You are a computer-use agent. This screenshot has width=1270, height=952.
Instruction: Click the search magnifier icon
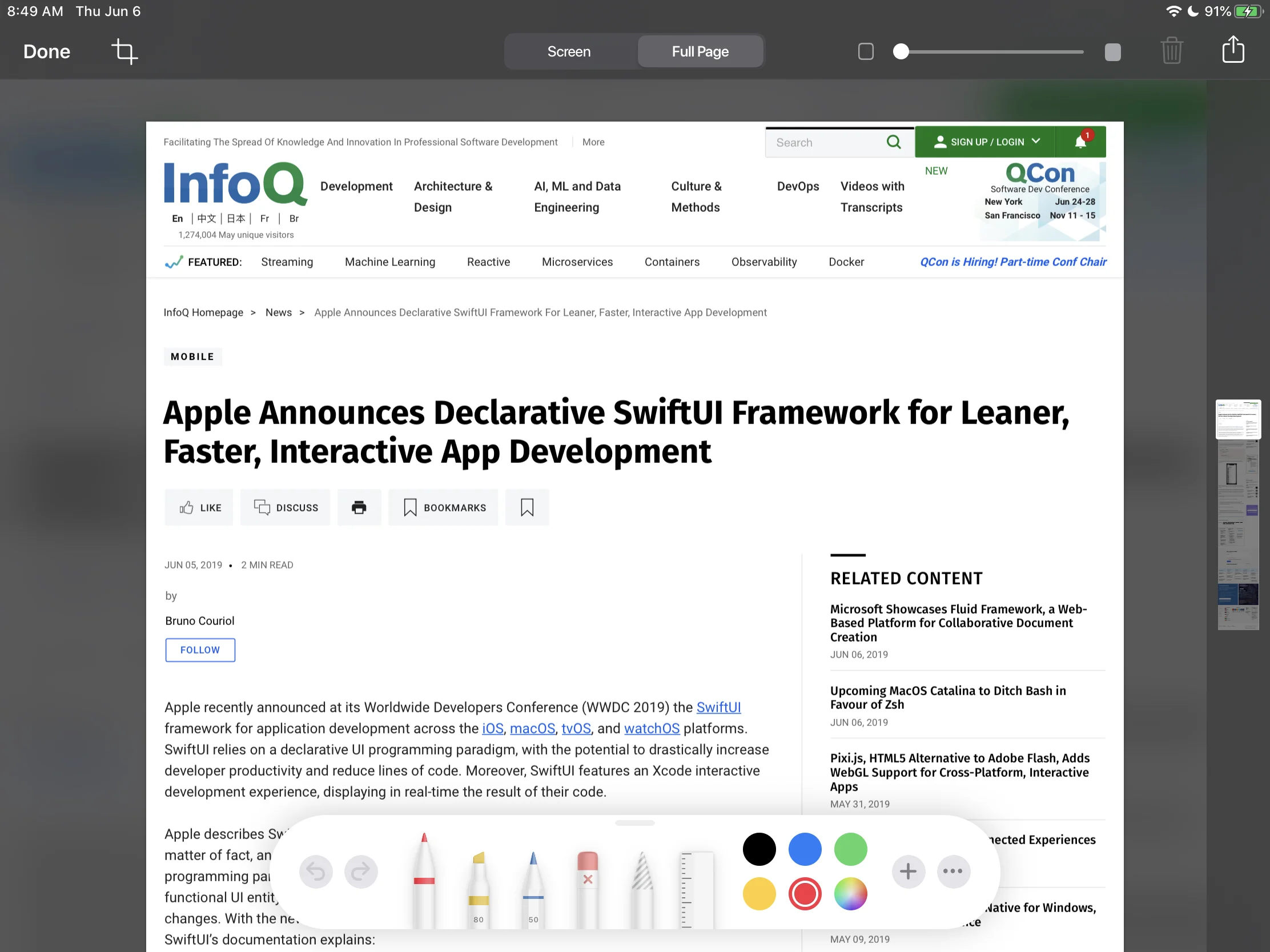point(893,142)
